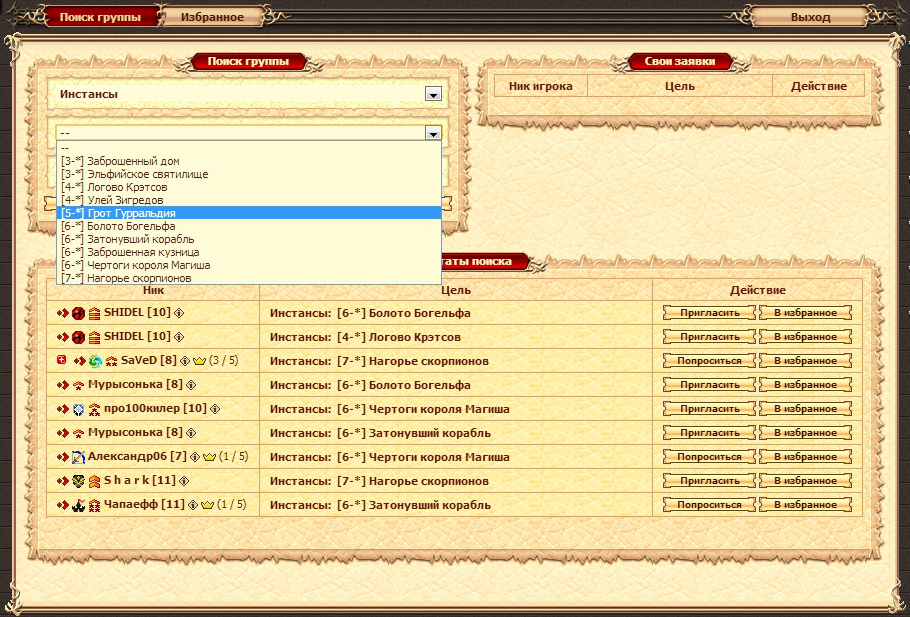Click the bow clan icon before Александр06
910x617 pixels.
pyautogui.click(x=78, y=456)
